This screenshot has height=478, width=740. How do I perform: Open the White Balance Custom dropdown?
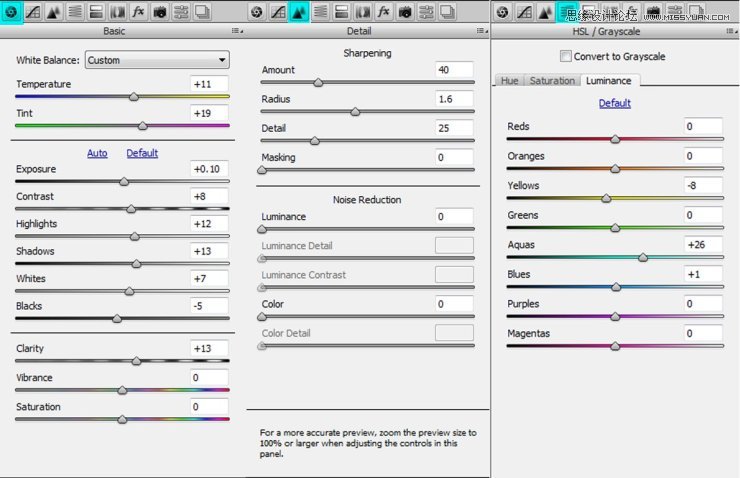click(157, 60)
